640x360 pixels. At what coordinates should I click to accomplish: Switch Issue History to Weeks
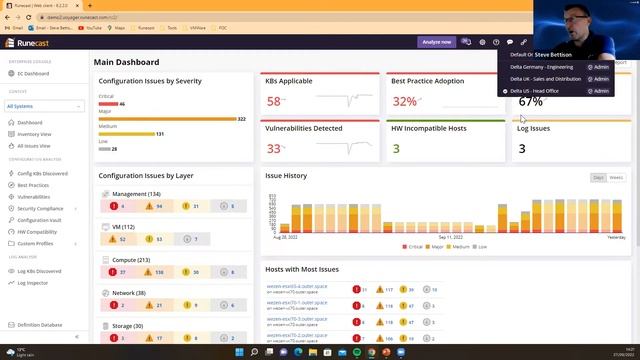[616, 178]
